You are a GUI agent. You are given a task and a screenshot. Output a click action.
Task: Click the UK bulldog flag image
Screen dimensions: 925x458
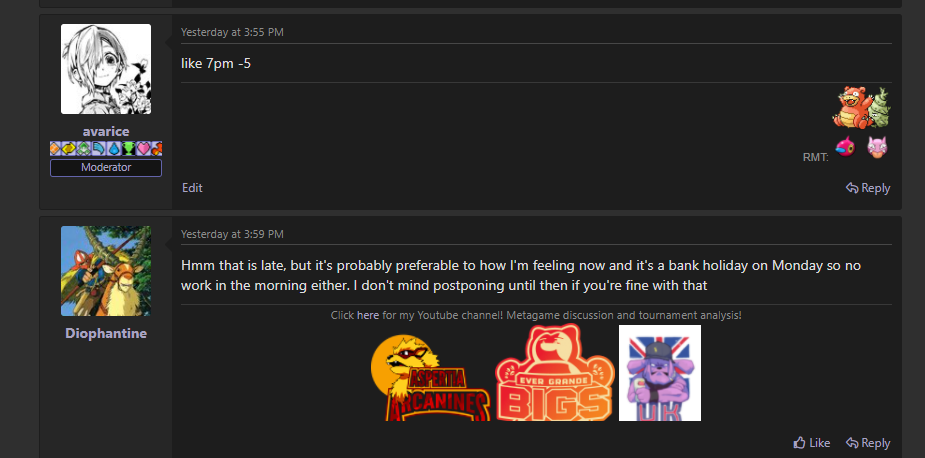(659, 373)
